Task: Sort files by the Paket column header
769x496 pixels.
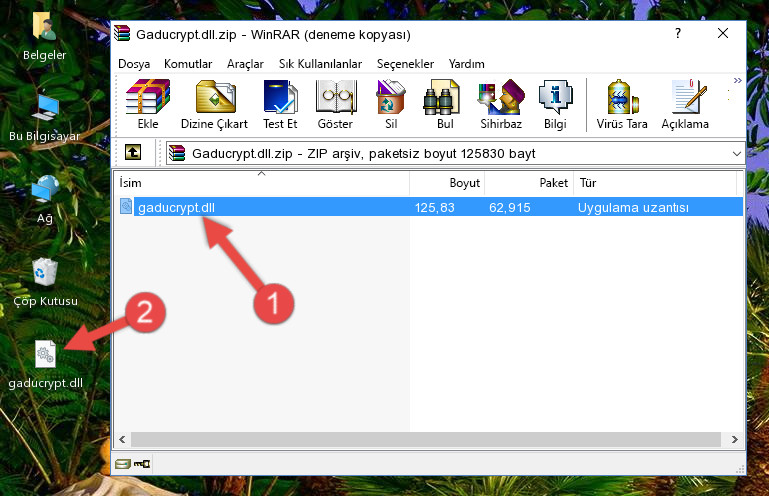Action: click(x=529, y=183)
